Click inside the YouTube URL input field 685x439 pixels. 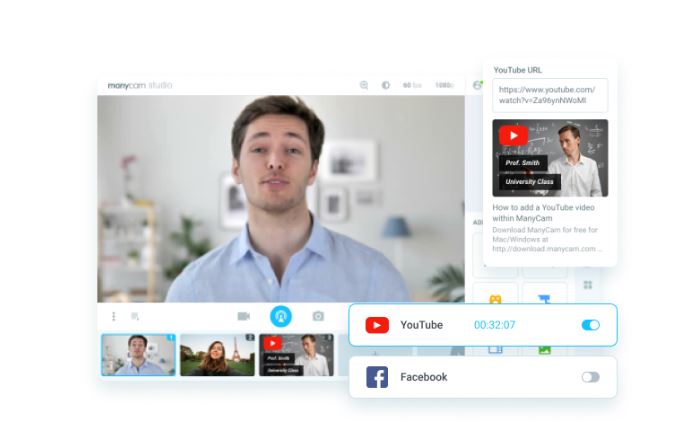coord(550,95)
